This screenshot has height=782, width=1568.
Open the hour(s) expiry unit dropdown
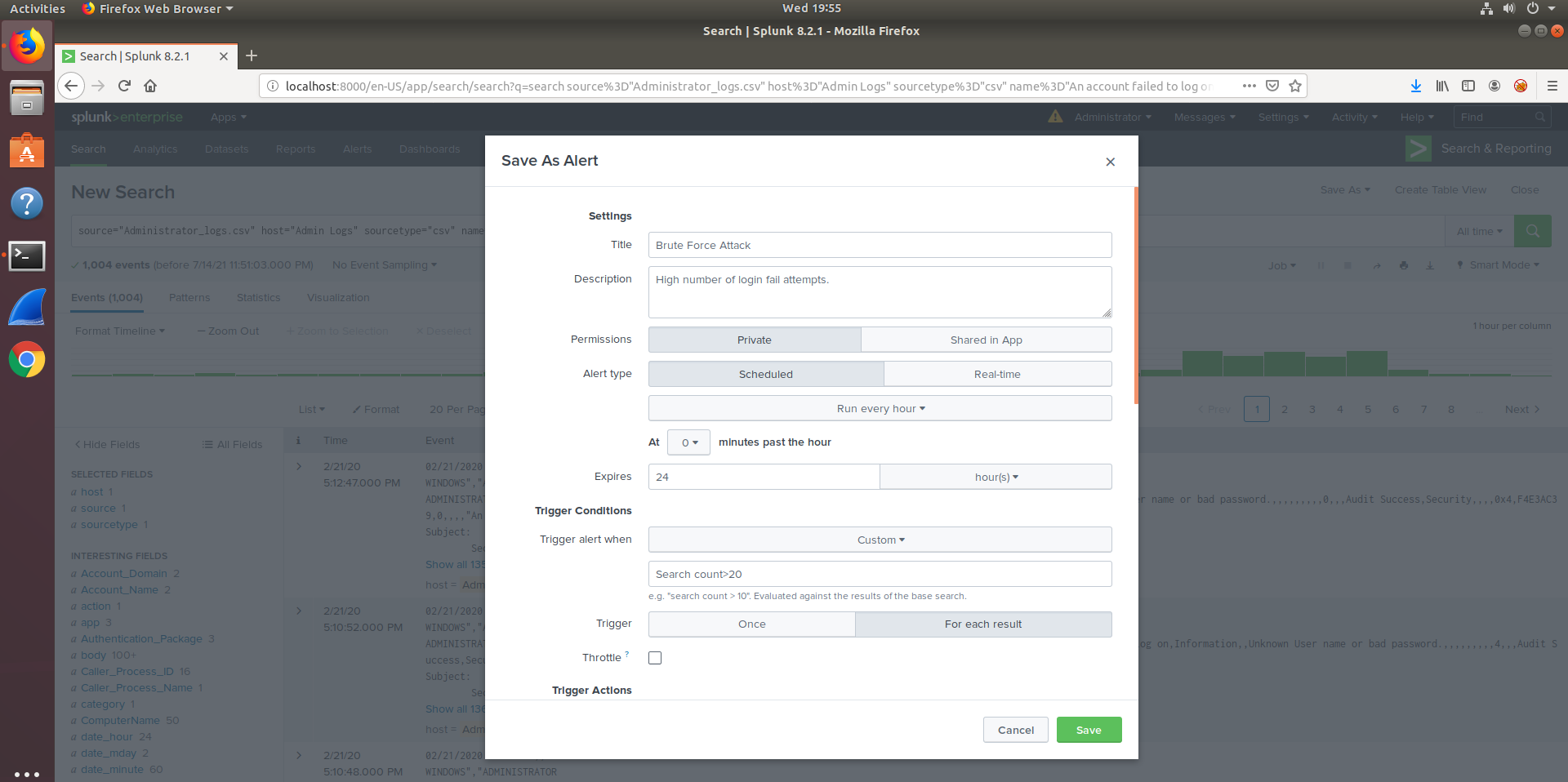(x=996, y=477)
